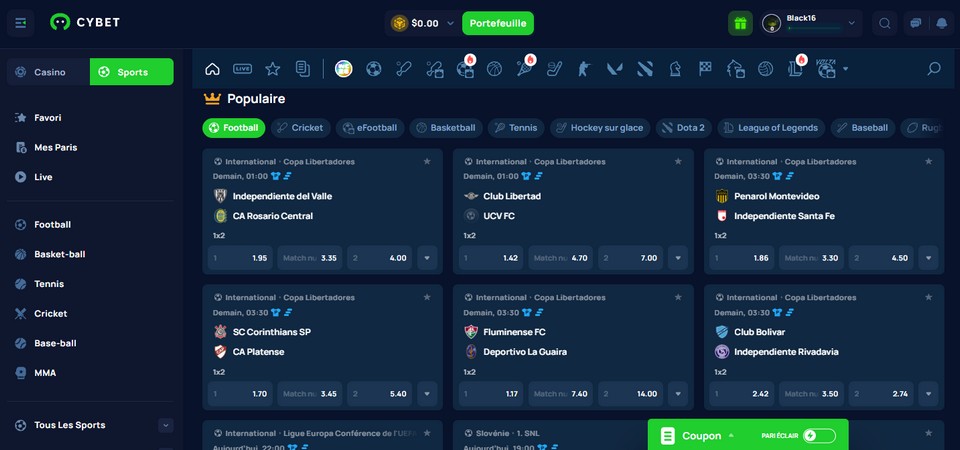This screenshot has width=960, height=450.
Task: Select the Hockey sur glace filter chip
Action: [x=600, y=128]
